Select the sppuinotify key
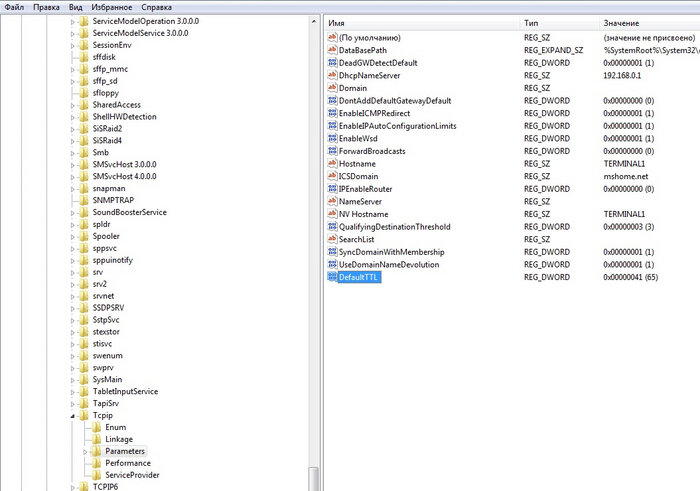This screenshot has height=491, width=700. (x=112, y=260)
